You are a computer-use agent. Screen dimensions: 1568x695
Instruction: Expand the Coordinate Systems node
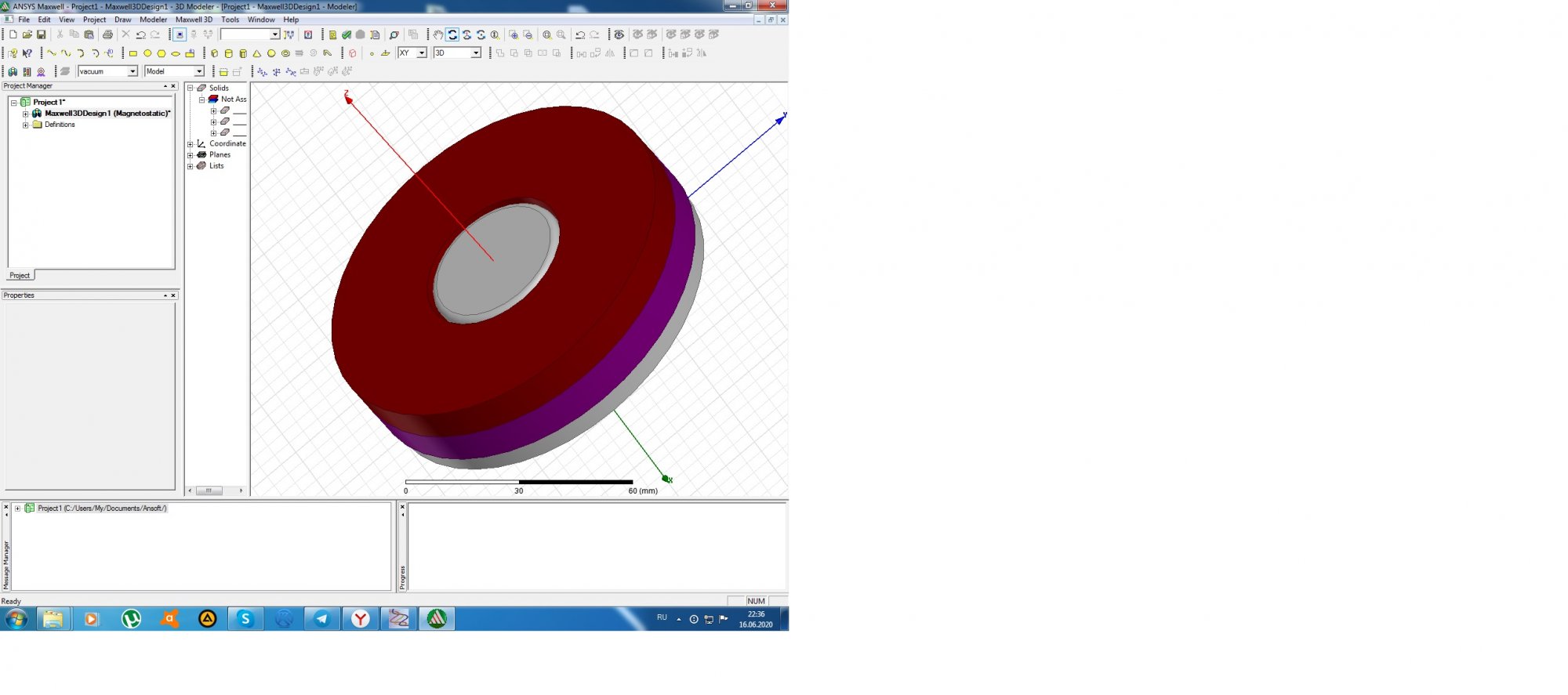191,144
